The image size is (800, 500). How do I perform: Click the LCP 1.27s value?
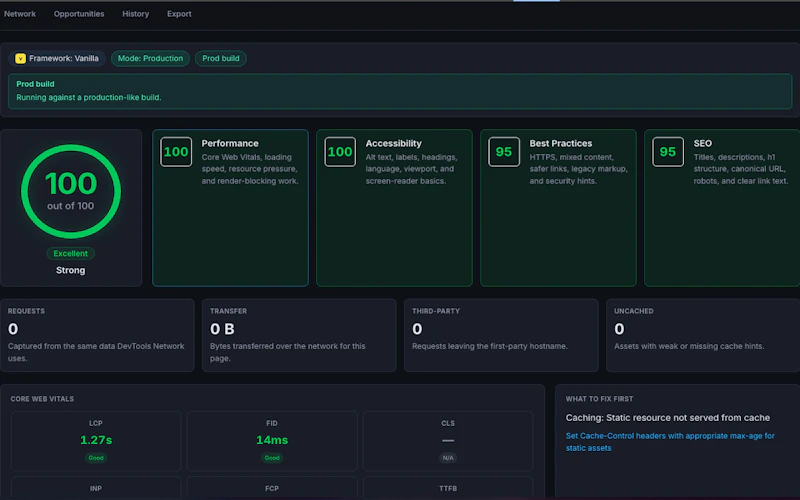[96, 440]
